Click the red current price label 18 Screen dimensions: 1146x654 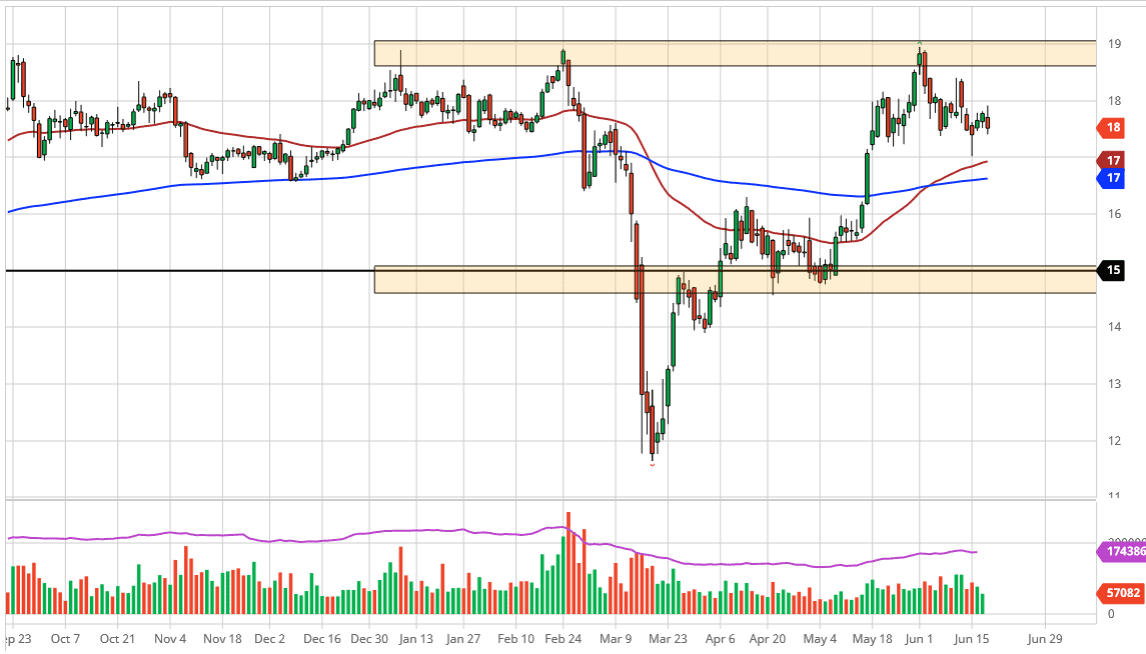[x=1113, y=127]
